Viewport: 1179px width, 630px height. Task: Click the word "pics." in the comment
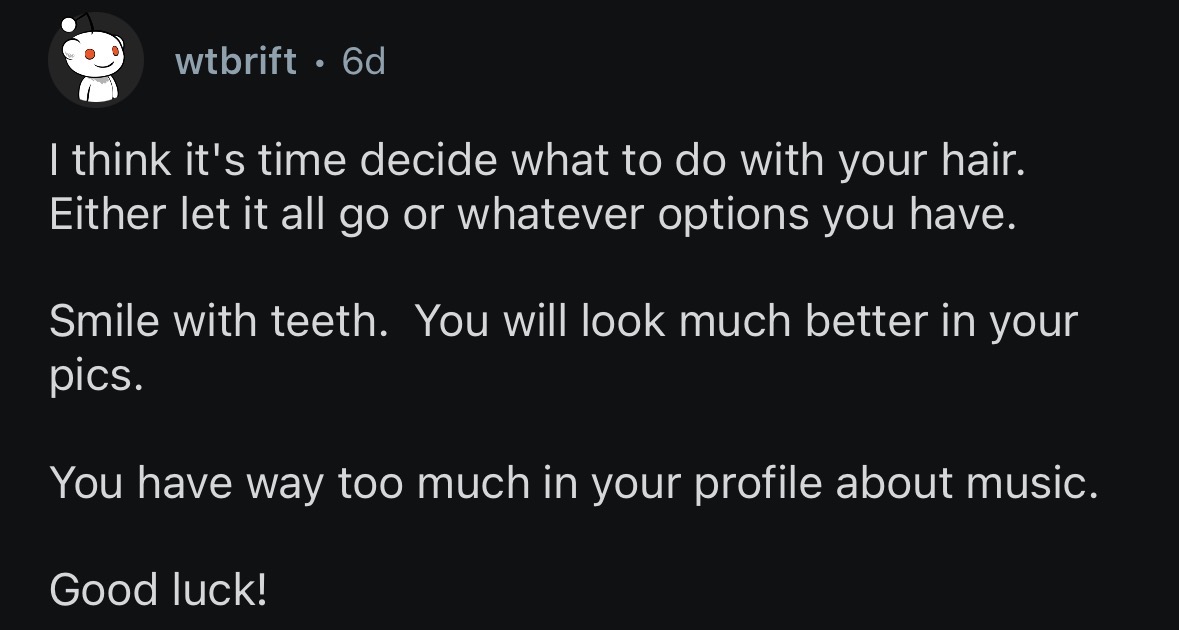88,377
